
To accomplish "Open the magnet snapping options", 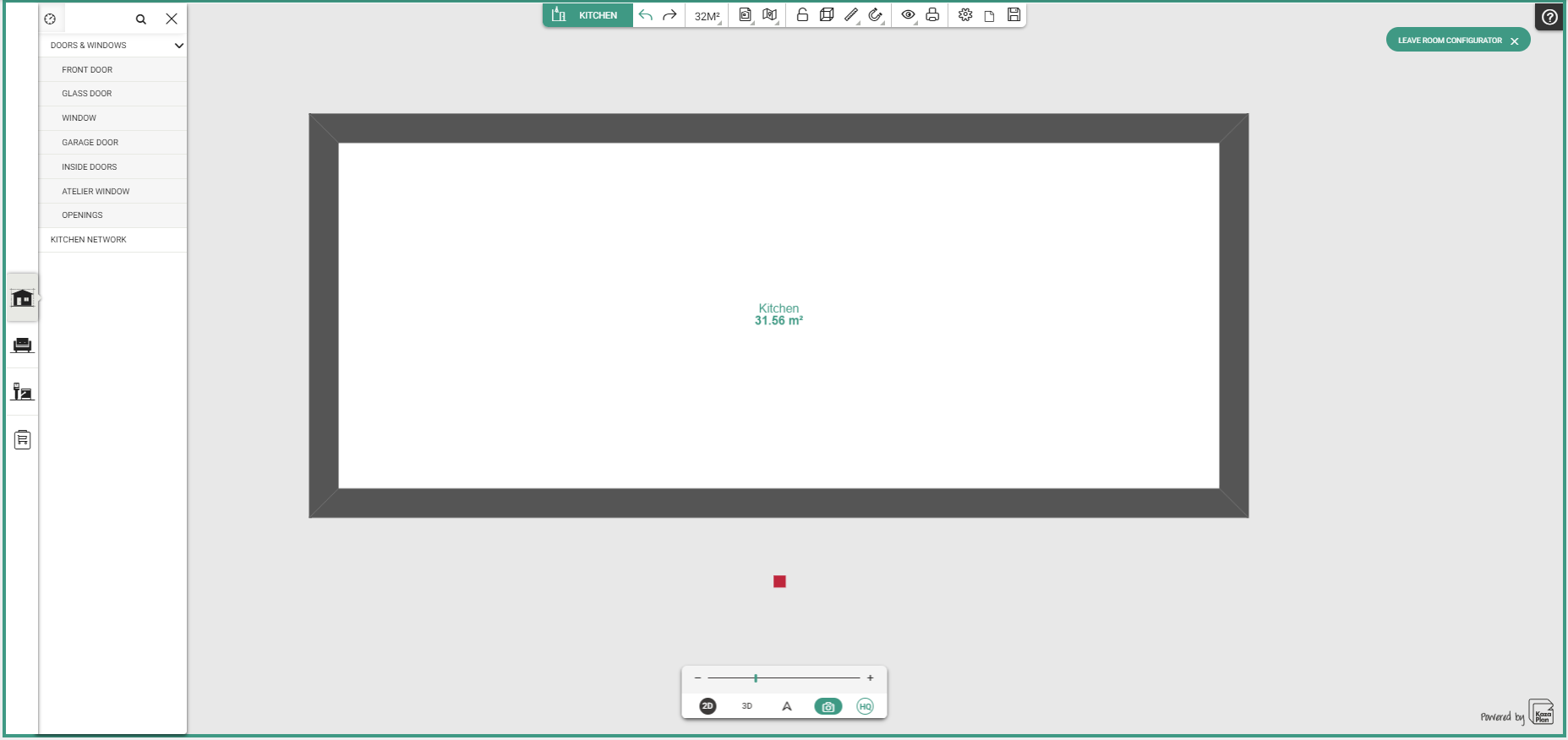I will [x=876, y=15].
